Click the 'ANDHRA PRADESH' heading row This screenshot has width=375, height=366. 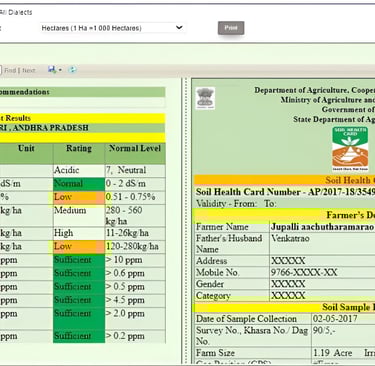click(x=82, y=128)
